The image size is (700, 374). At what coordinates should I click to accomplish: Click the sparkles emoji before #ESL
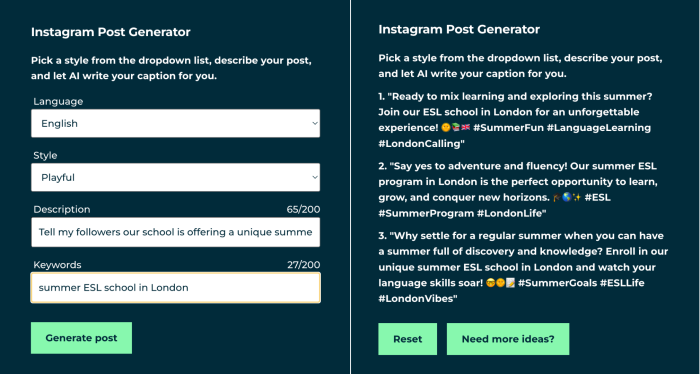(577, 197)
